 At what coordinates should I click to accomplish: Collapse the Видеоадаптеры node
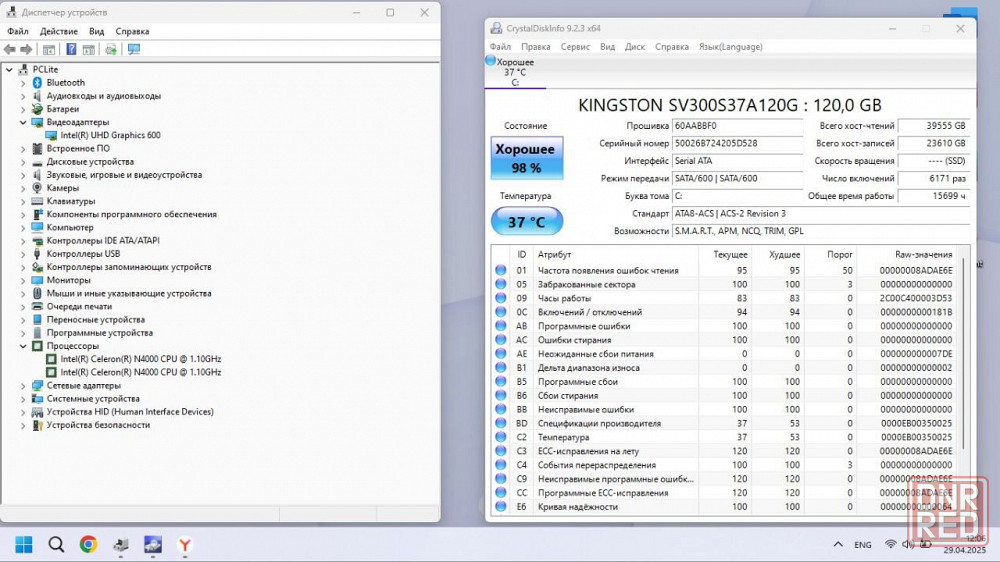[23, 122]
